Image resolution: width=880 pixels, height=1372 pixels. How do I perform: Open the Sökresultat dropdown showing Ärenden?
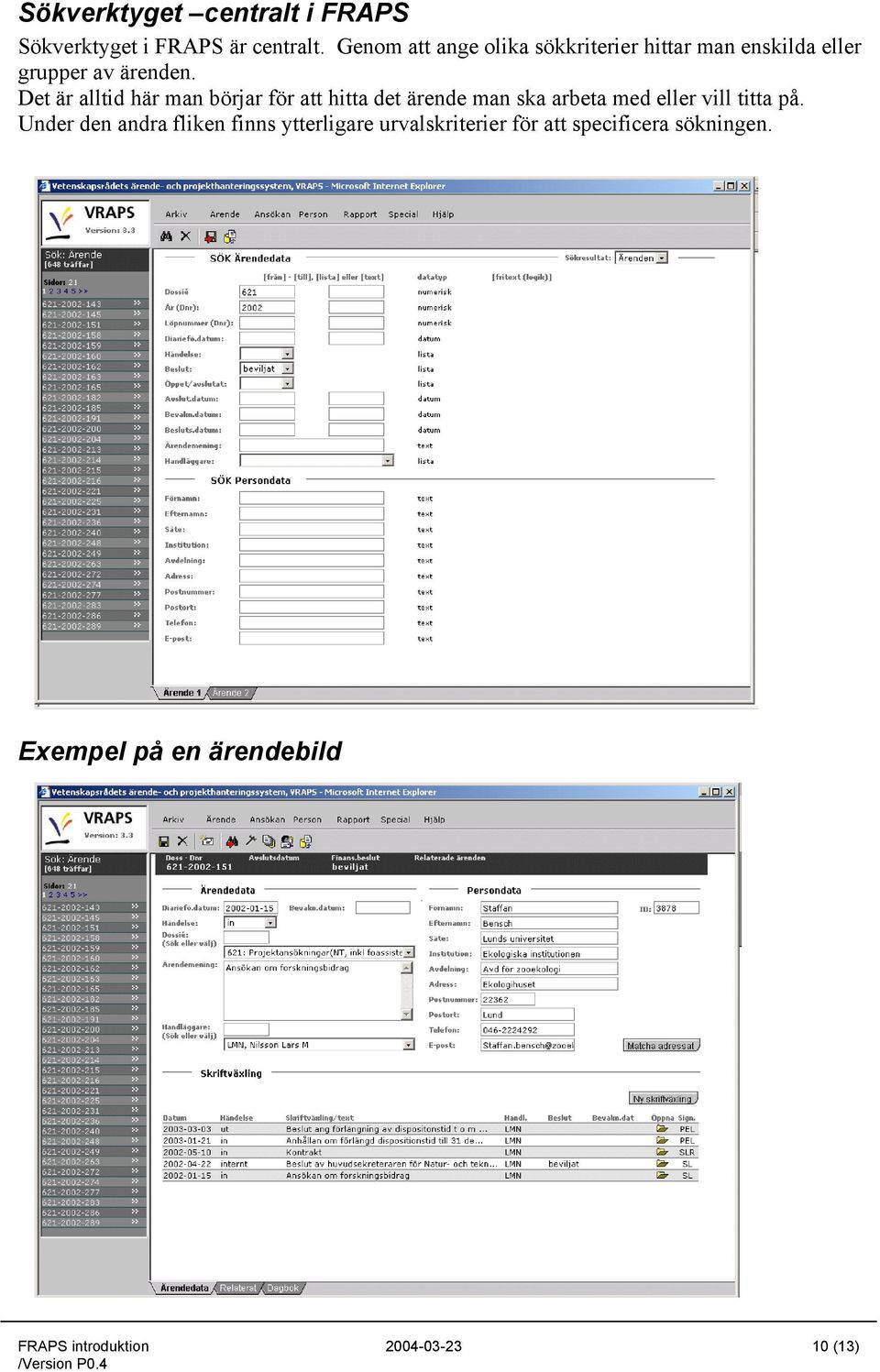coord(662,258)
